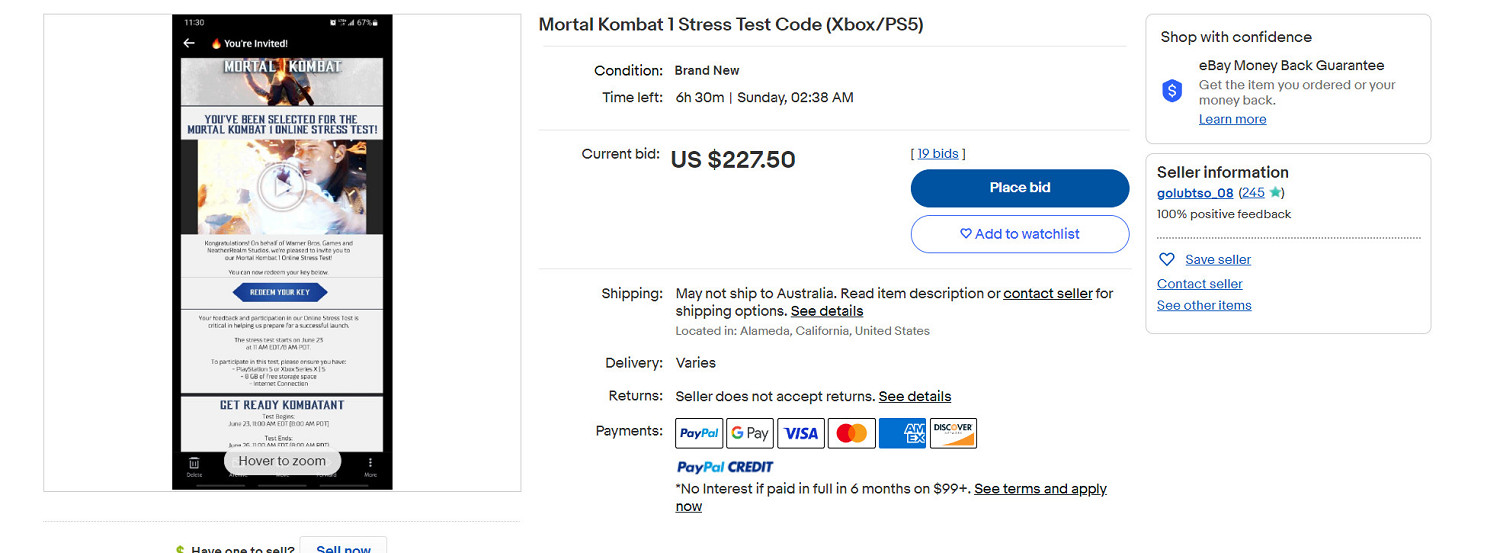Click the Visa card icon
1500x553 pixels.
[x=801, y=433]
